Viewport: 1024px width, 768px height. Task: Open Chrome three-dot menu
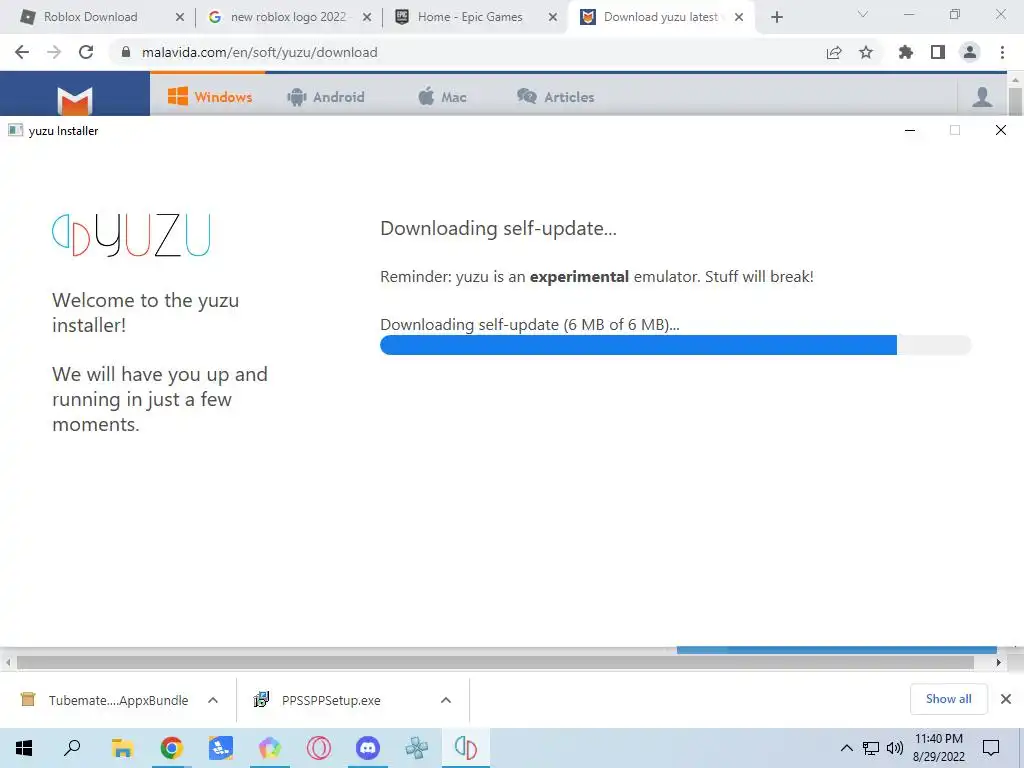[1002, 52]
